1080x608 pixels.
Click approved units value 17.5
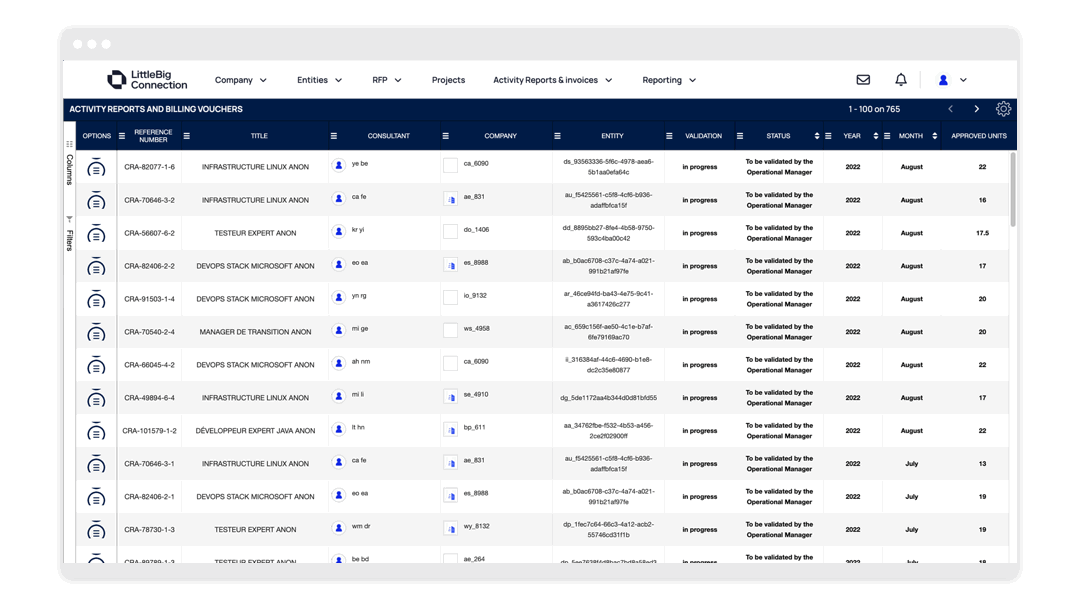pyautogui.click(x=982, y=233)
